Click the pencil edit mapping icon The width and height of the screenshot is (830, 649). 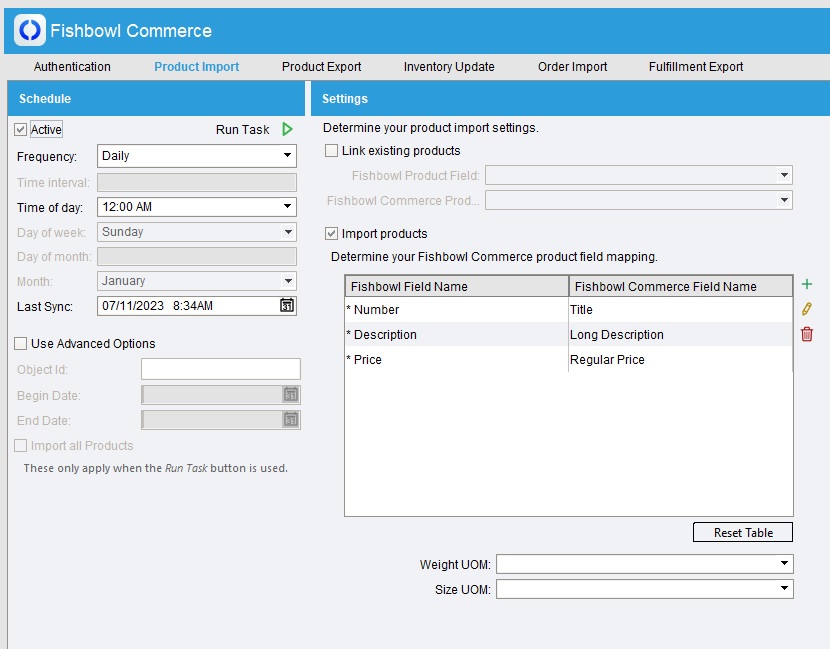807,309
